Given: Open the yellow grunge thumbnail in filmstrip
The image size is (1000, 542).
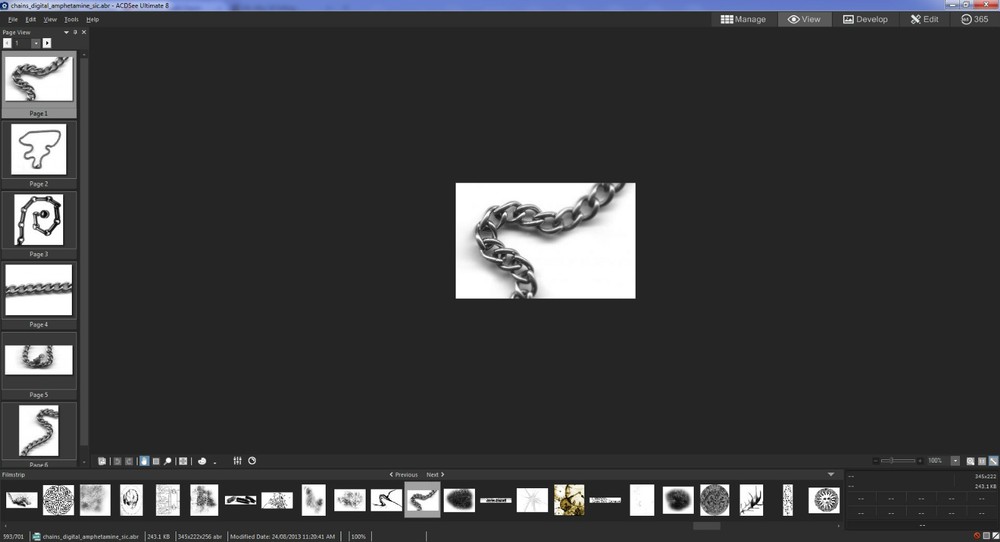Looking at the screenshot, I should pyautogui.click(x=569, y=500).
